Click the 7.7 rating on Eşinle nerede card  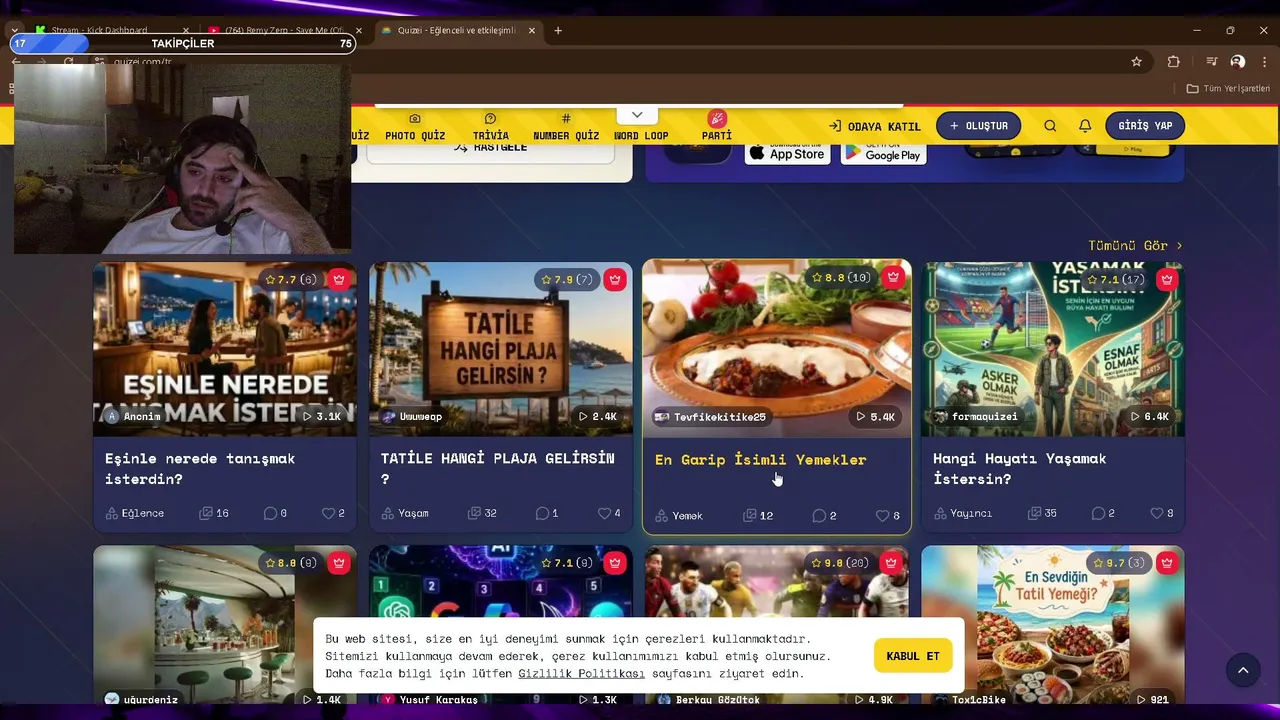[290, 280]
